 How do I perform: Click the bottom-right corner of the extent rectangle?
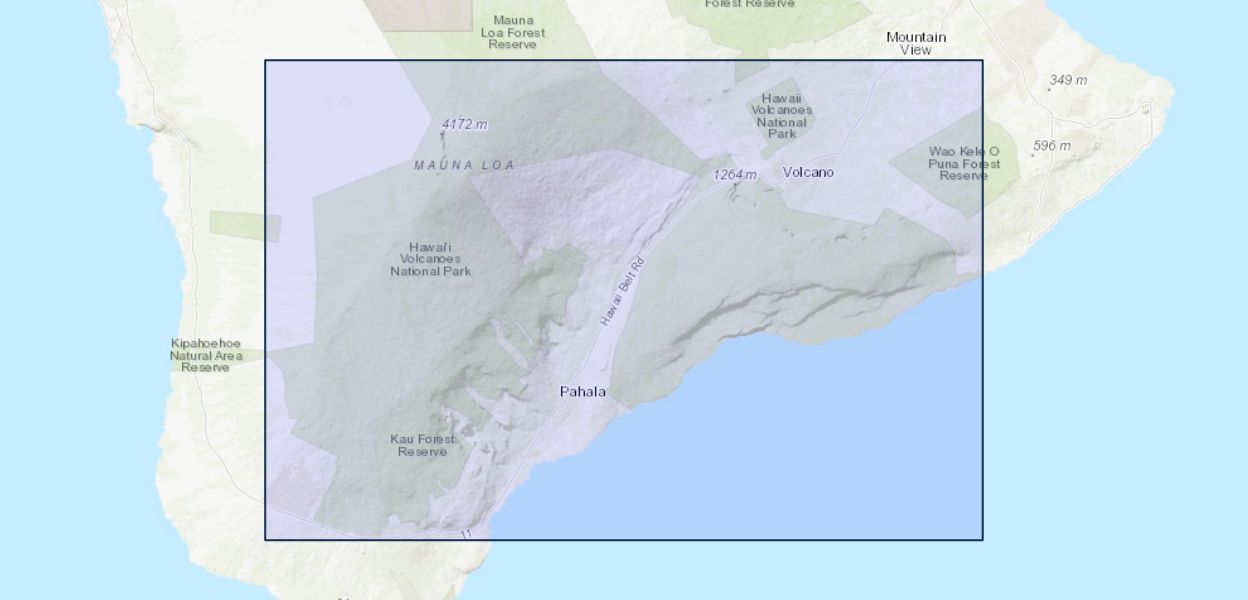click(x=983, y=540)
